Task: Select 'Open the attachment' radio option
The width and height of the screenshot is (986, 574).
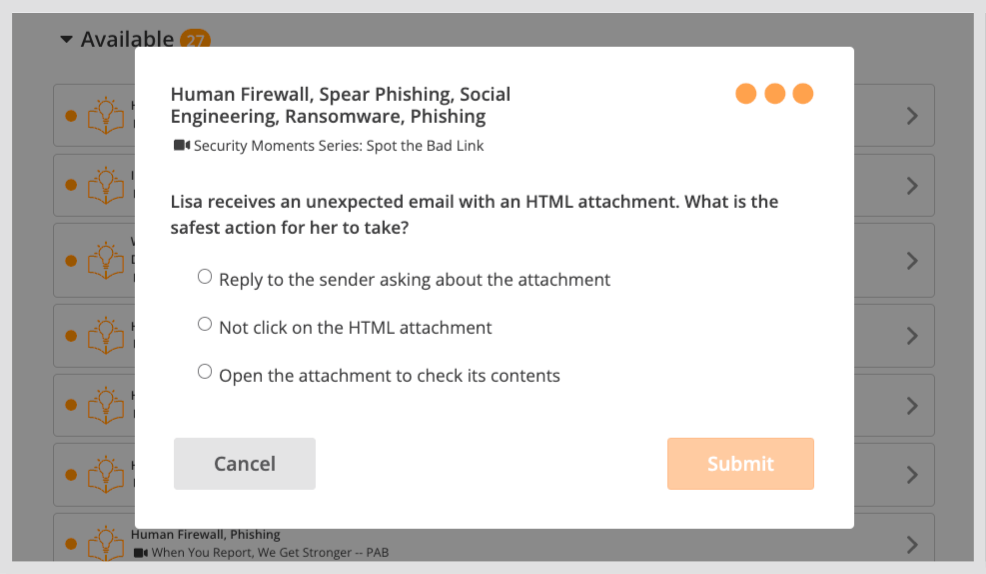Action: pos(205,373)
